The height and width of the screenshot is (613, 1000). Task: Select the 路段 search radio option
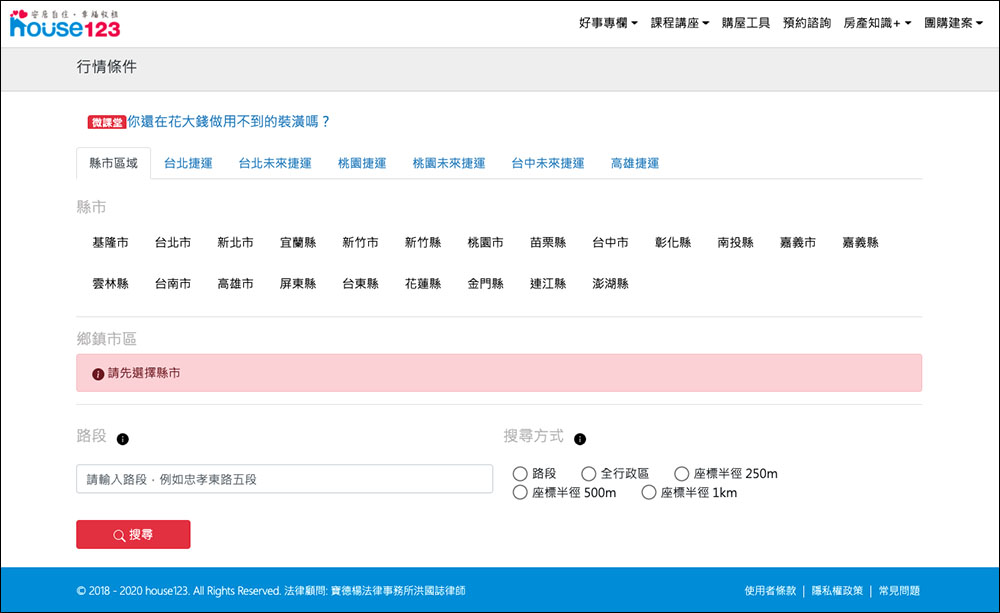click(520, 474)
